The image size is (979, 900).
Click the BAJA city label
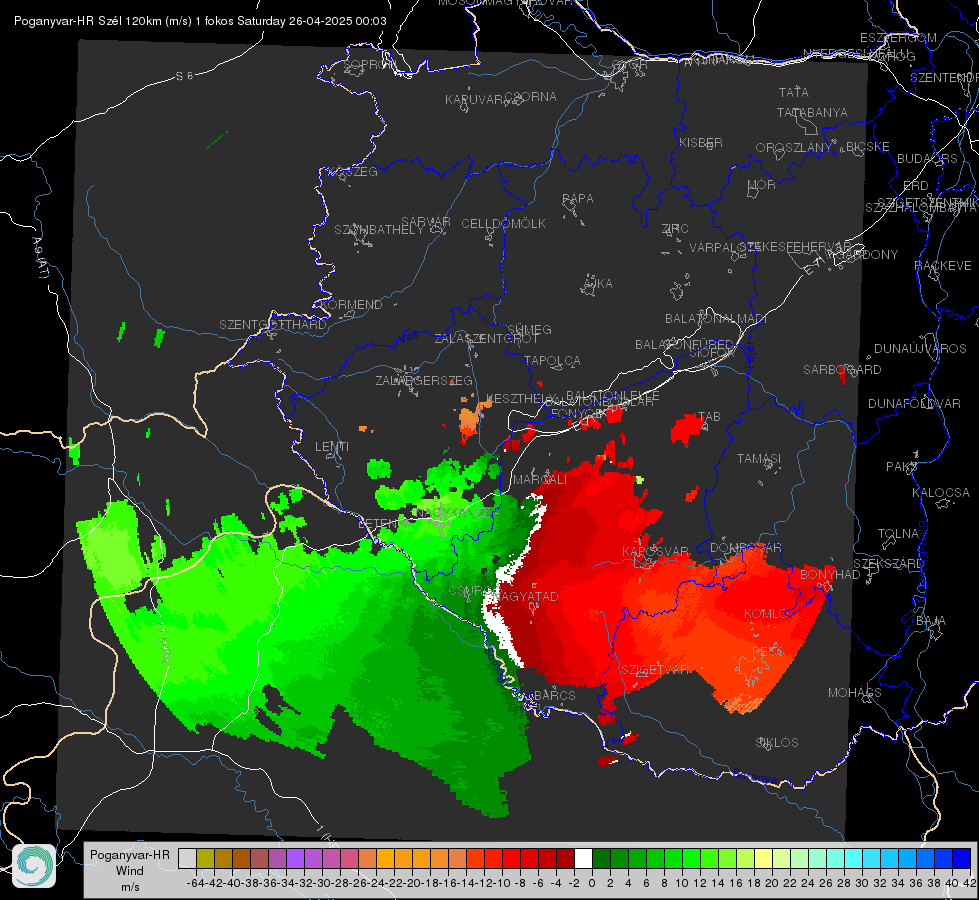pos(931,620)
